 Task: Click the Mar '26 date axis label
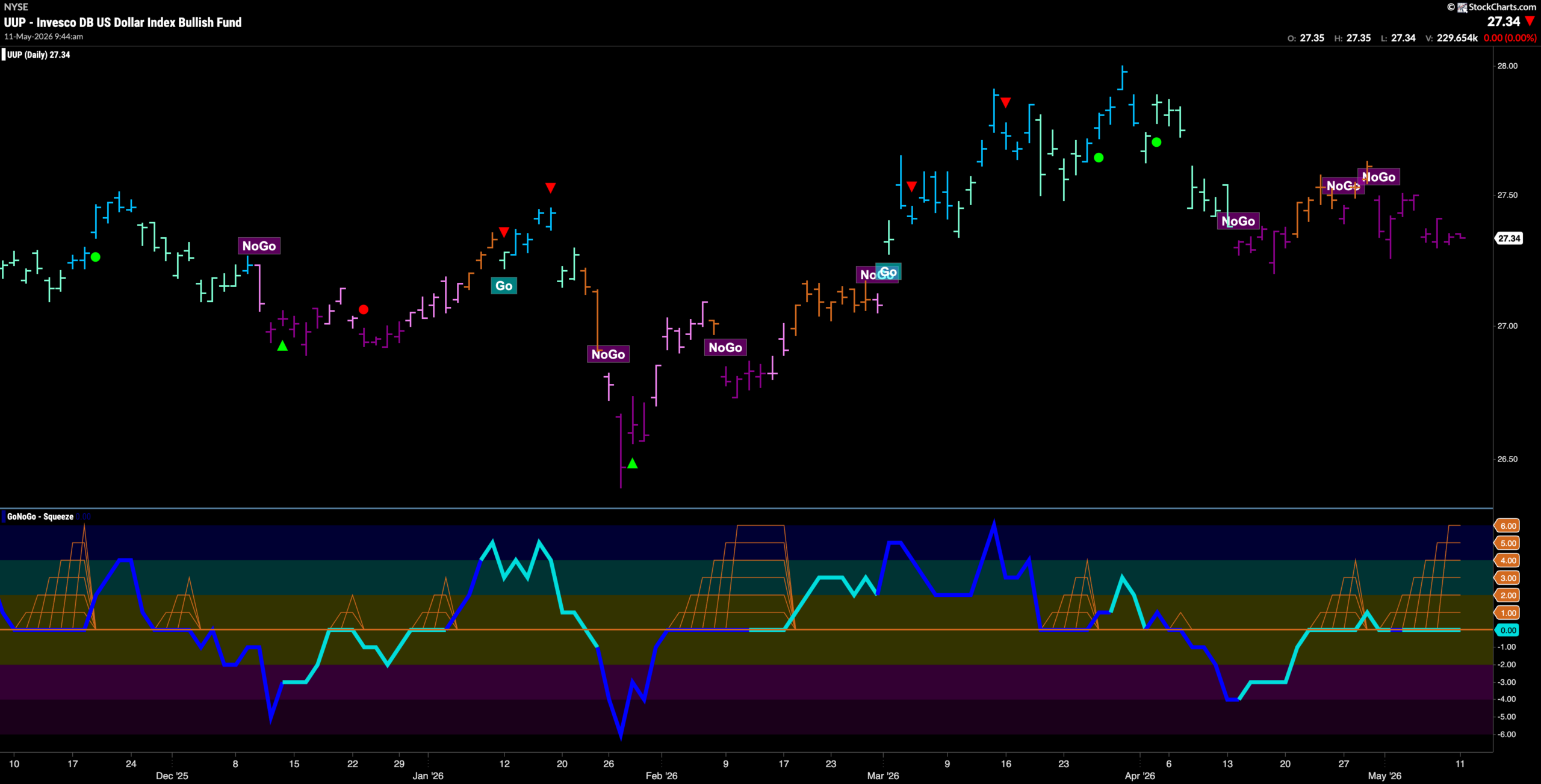coord(882,776)
